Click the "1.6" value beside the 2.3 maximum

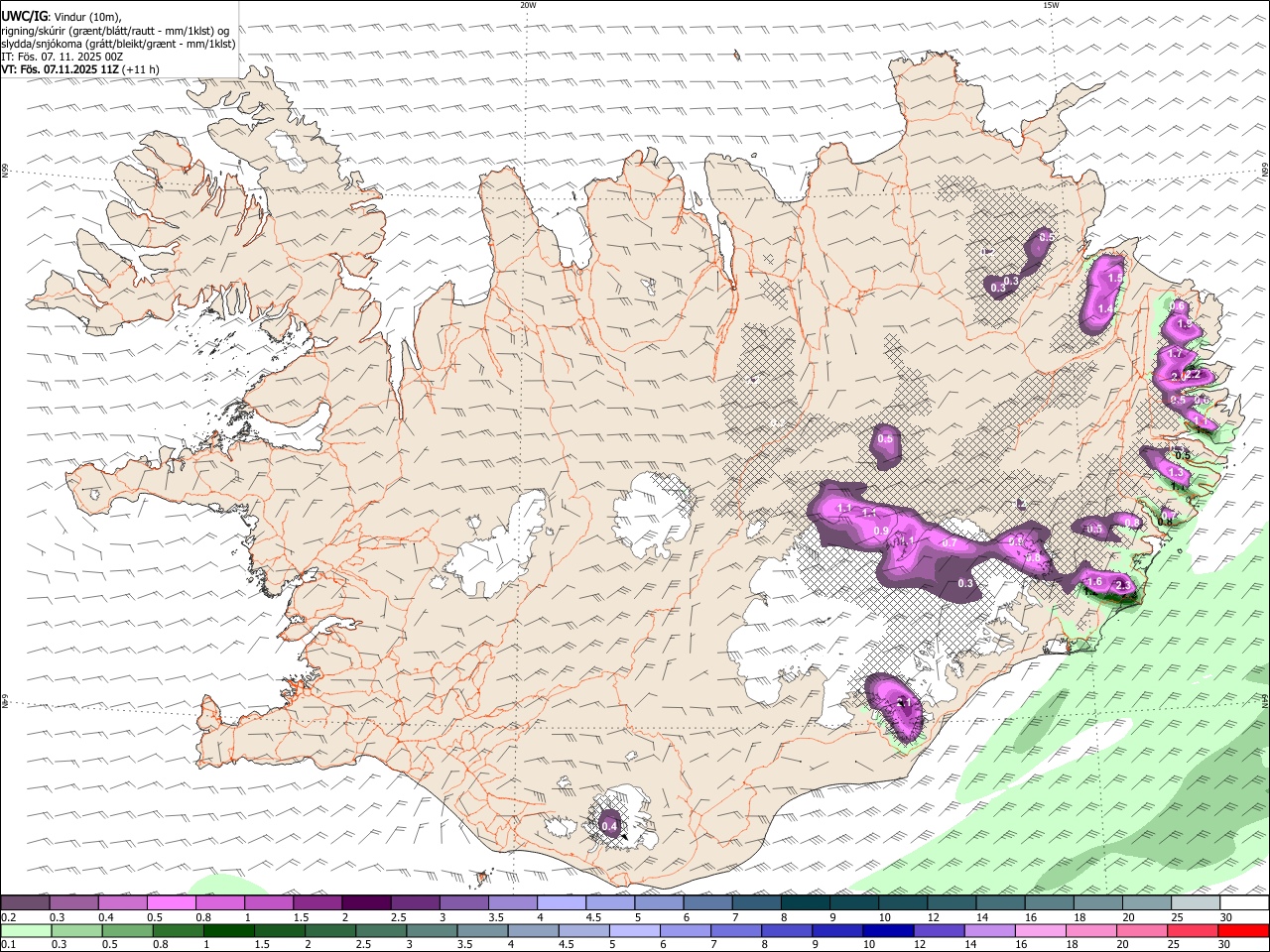click(x=1095, y=581)
